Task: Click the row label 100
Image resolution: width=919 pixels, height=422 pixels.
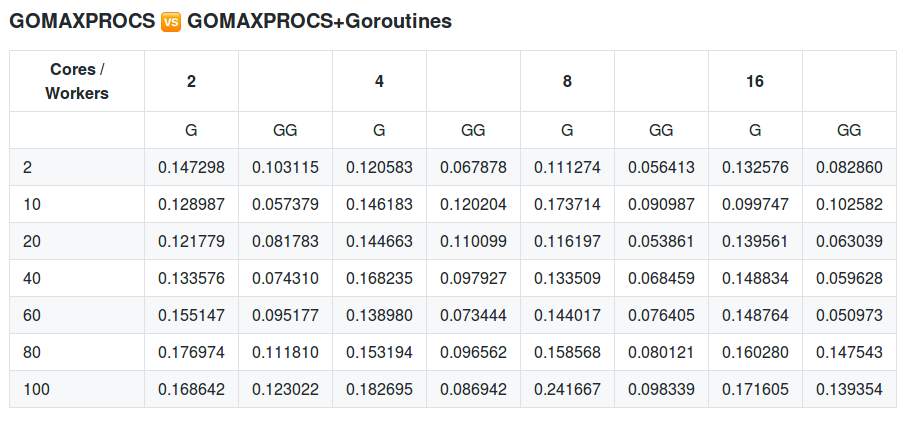Action: tap(36, 389)
